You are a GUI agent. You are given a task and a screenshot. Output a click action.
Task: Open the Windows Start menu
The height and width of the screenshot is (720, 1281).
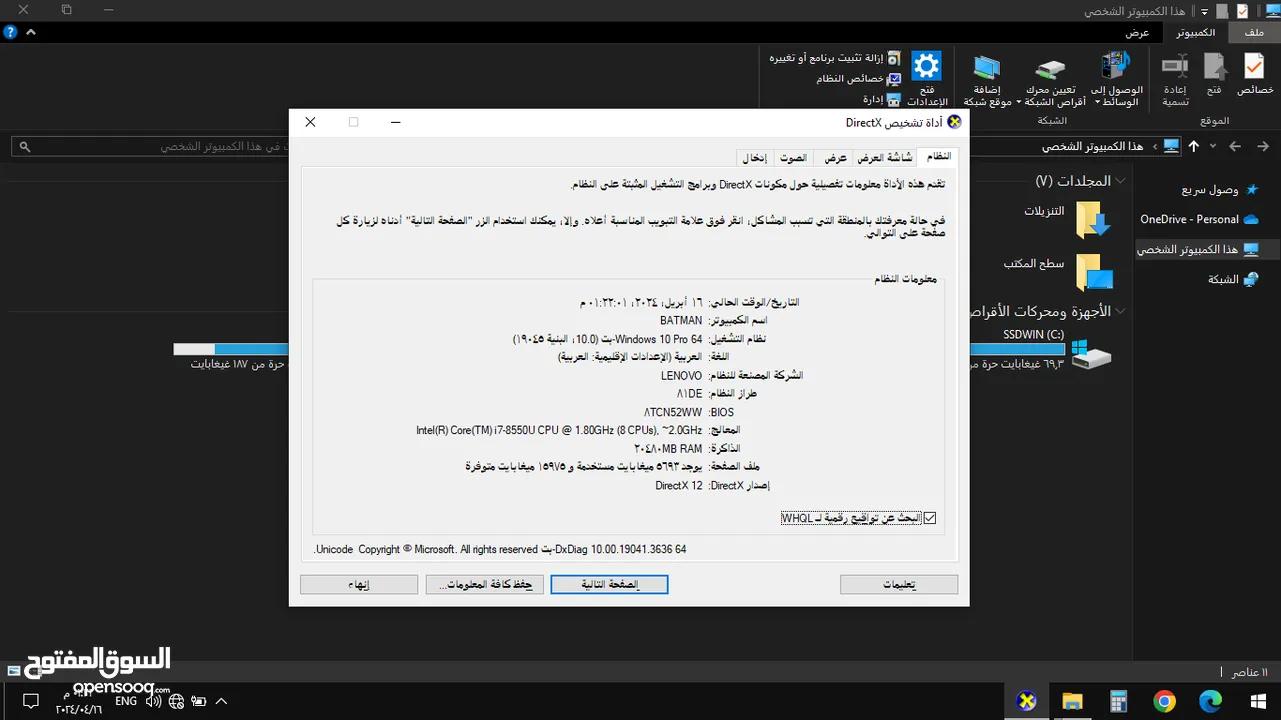[x=1258, y=701]
